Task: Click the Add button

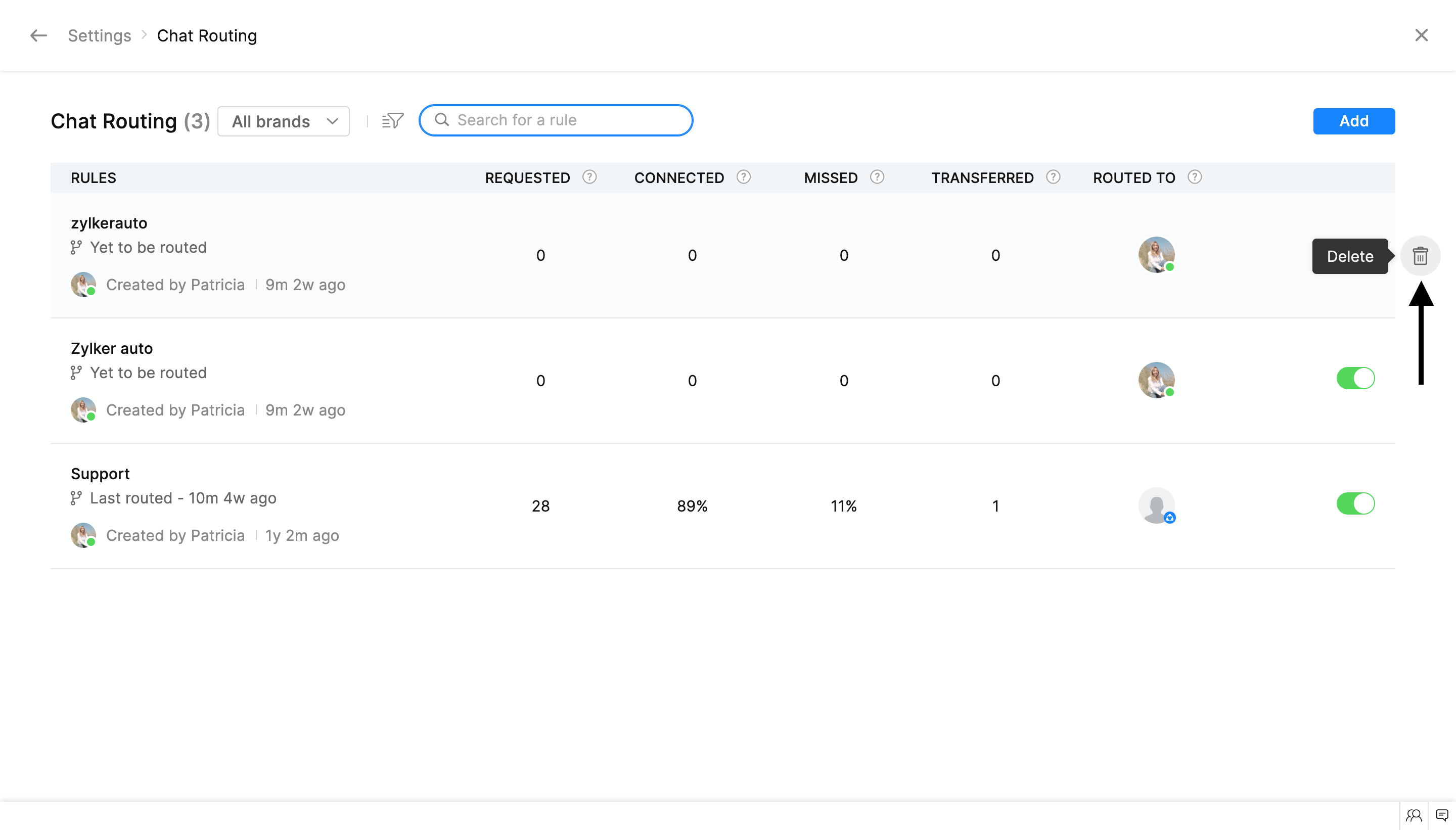Action: 1353,121
